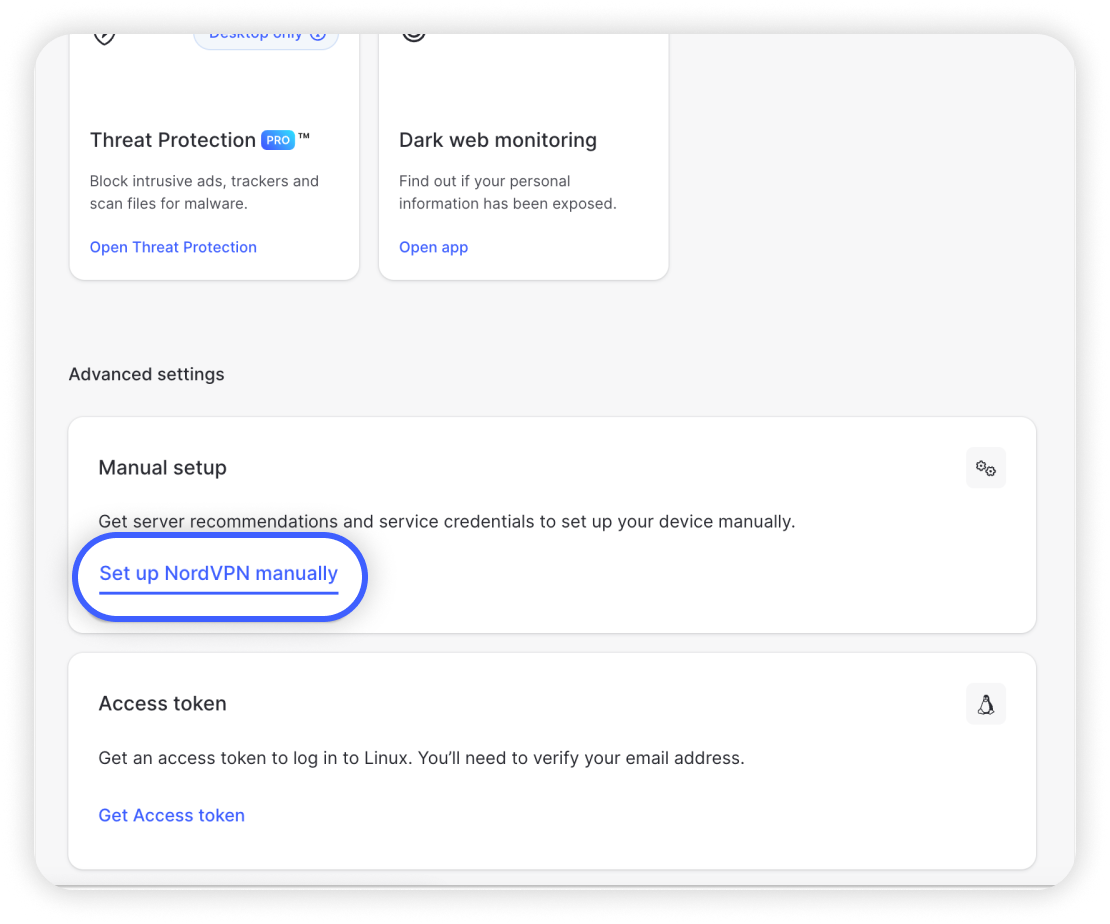Click the shield icon on Threat Protection card

click(104, 37)
